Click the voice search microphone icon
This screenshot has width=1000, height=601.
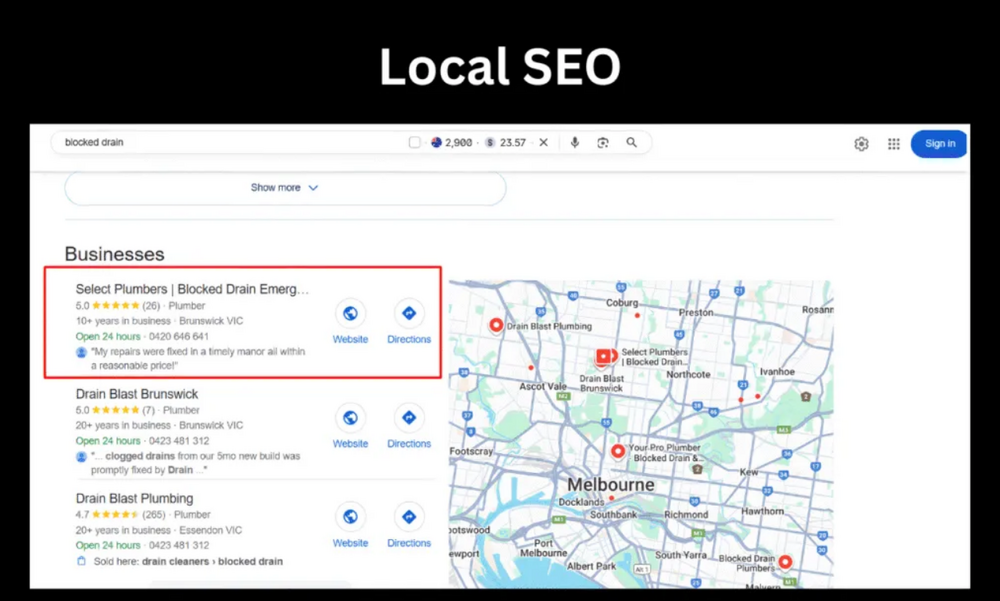pyautogui.click(x=575, y=142)
